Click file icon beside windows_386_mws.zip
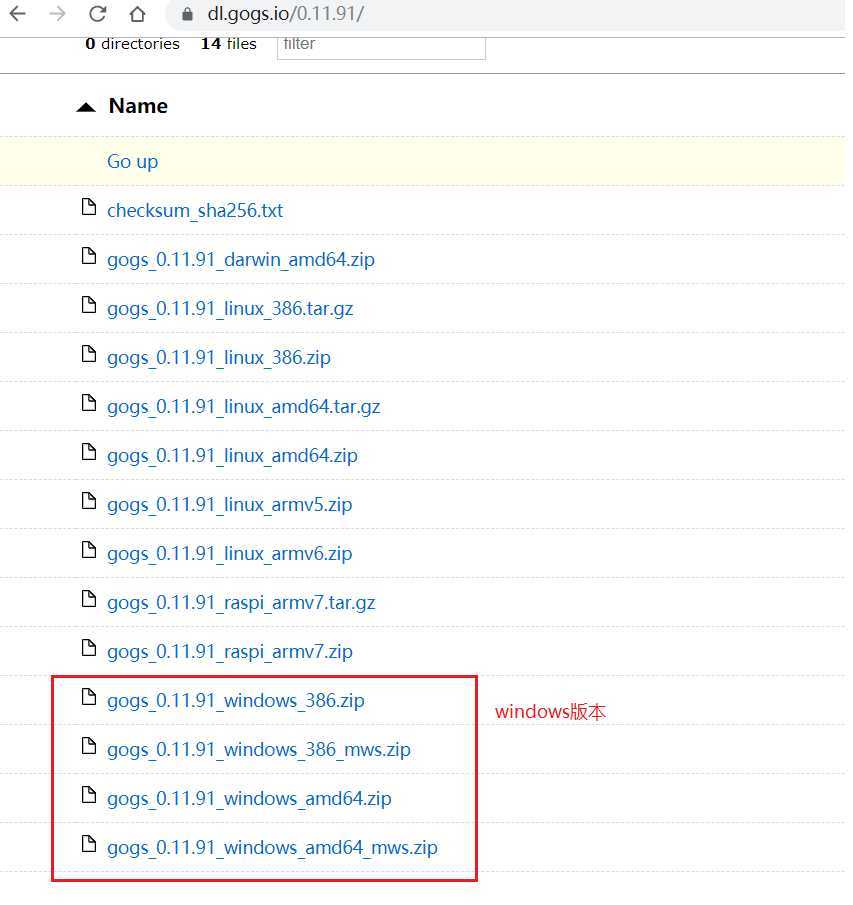The width and height of the screenshot is (853, 905). [89, 746]
